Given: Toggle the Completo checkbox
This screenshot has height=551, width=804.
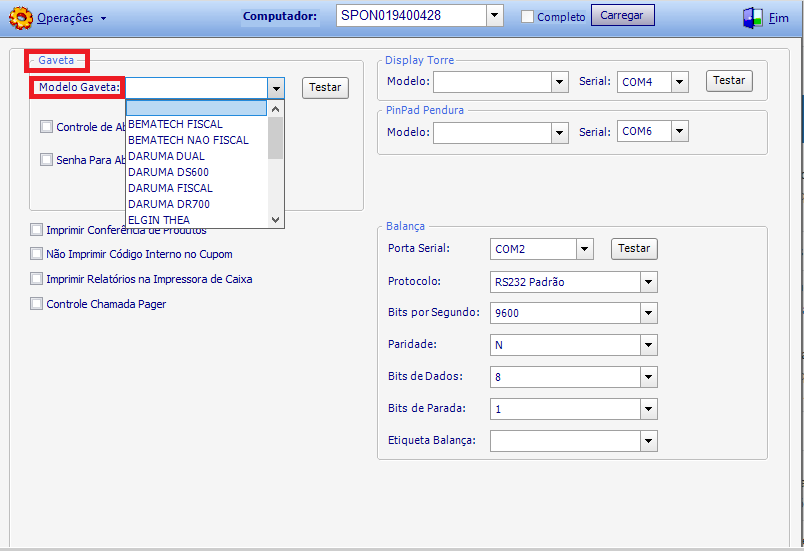Looking at the screenshot, I should click(x=527, y=16).
